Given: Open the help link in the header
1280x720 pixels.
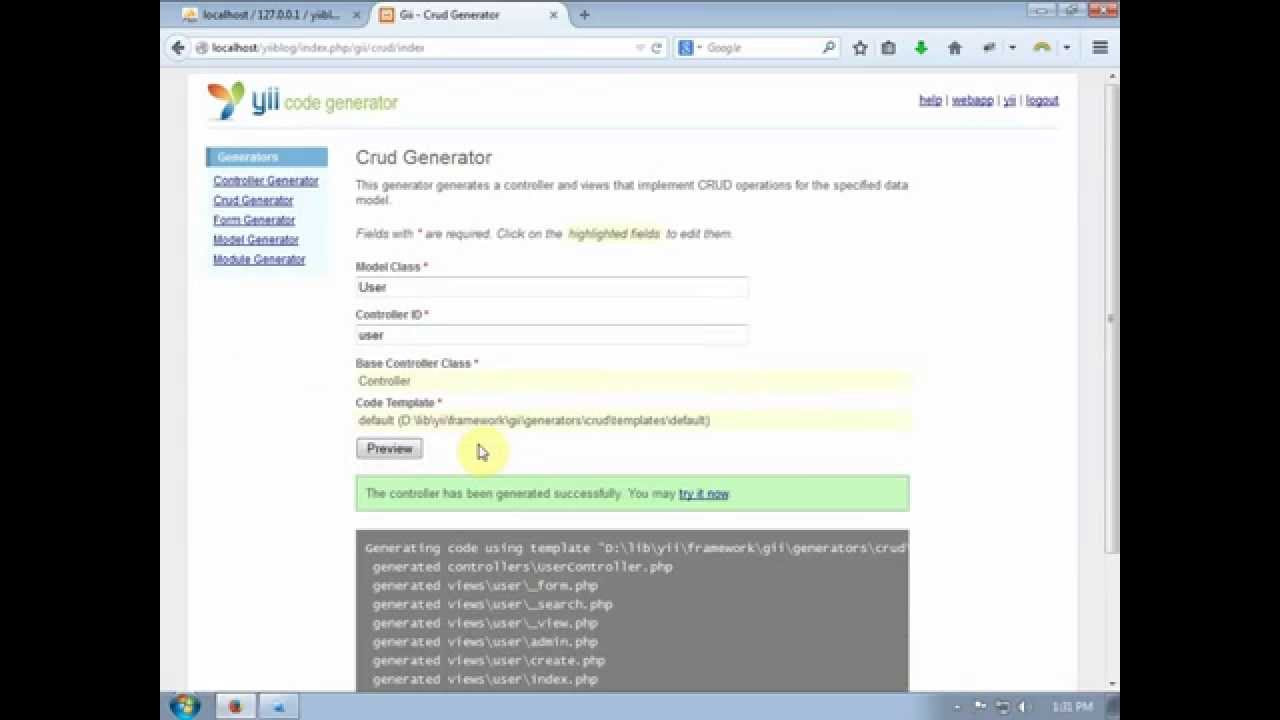Looking at the screenshot, I should [930, 100].
